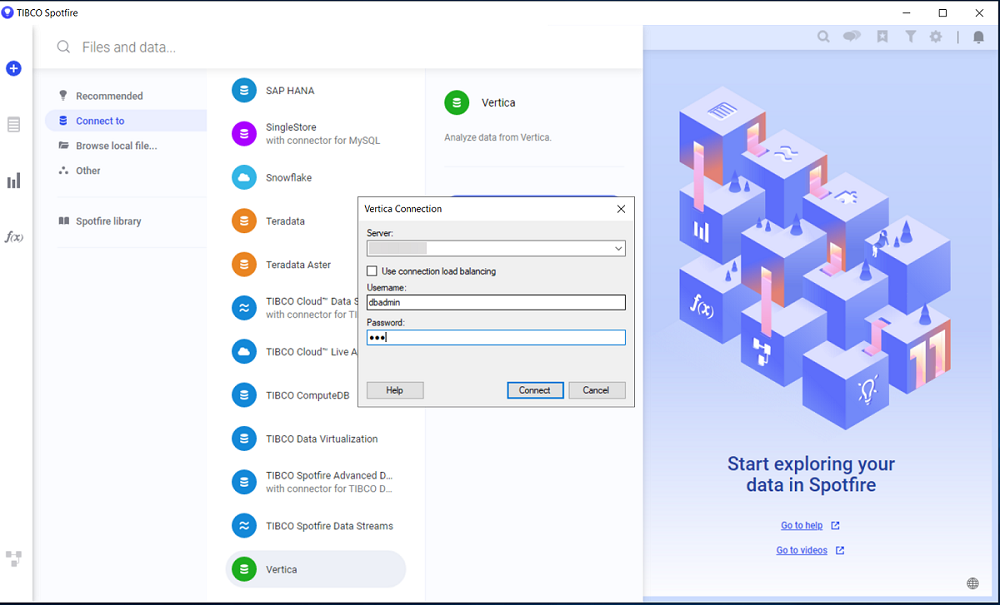This screenshot has width=1000, height=605.
Task: Click inside the Password field
Action: point(495,337)
